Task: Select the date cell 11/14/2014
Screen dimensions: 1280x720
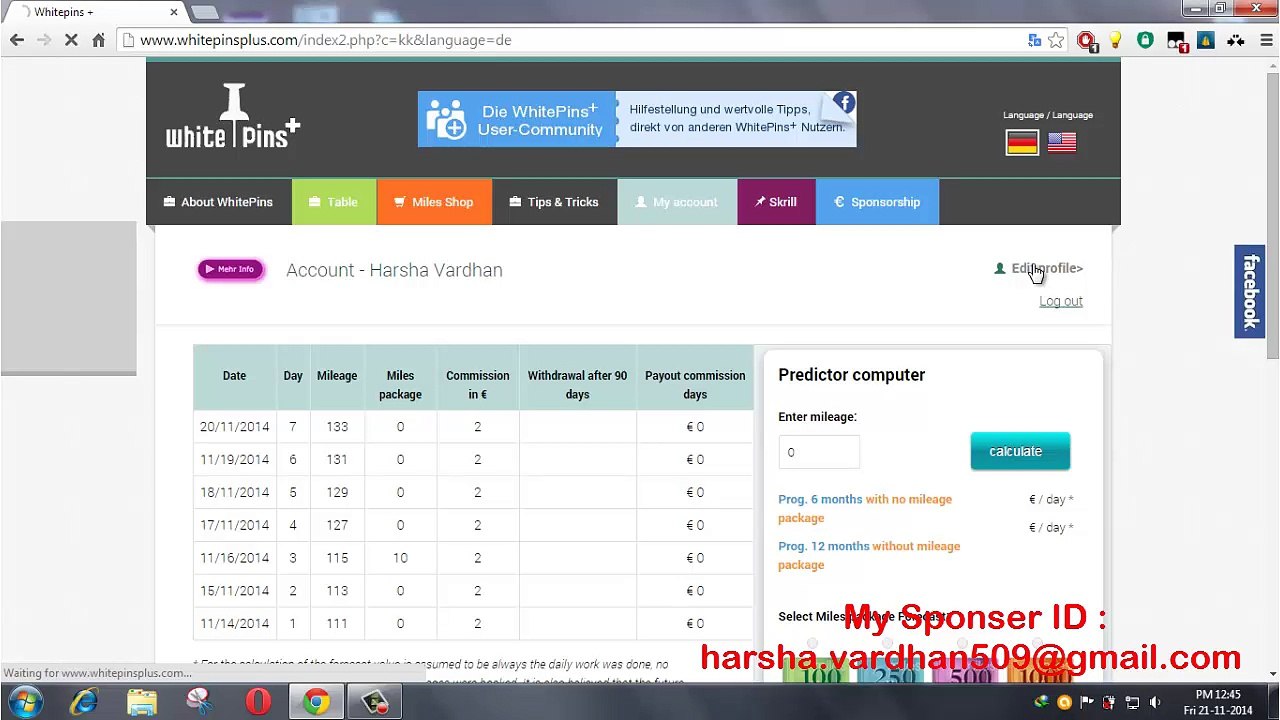Action: pyautogui.click(x=234, y=624)
